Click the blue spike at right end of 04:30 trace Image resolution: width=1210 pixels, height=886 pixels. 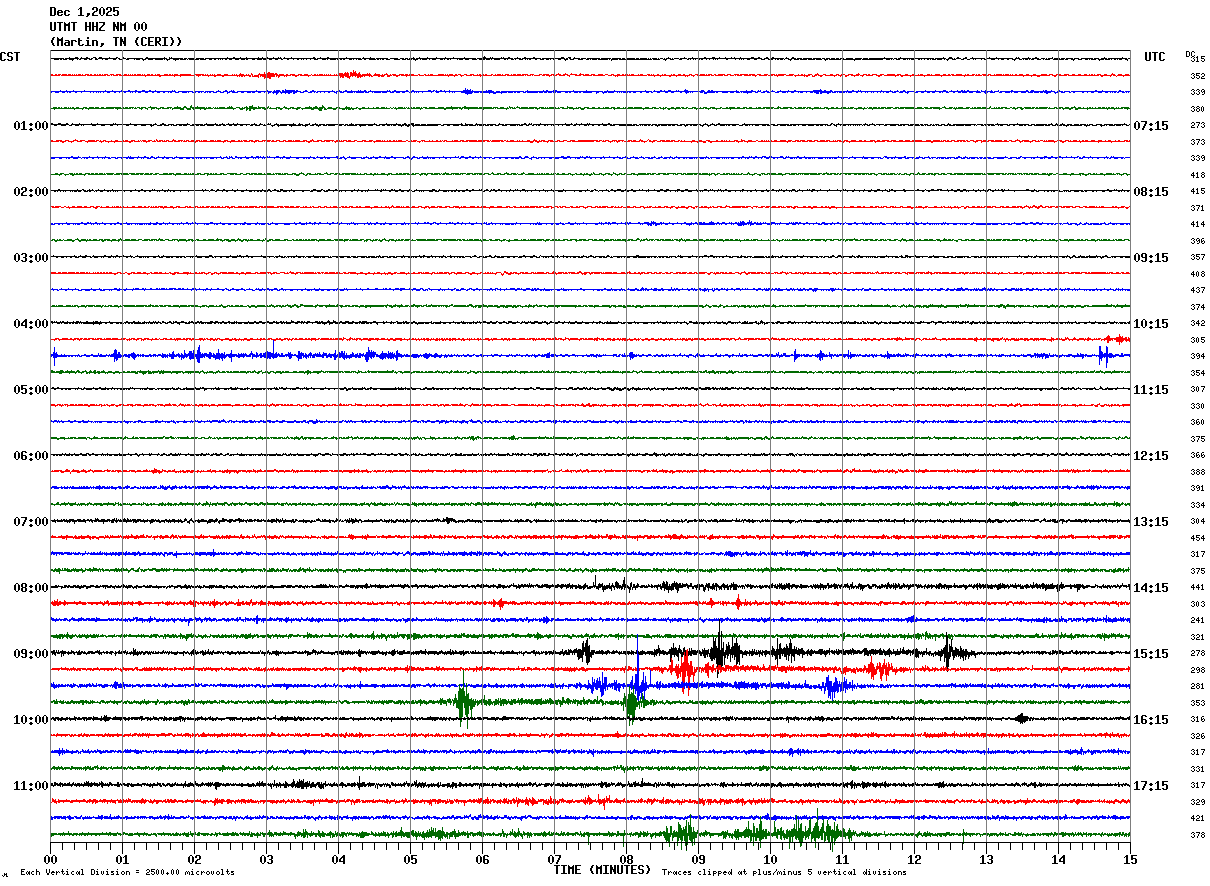tap(1103, 355)
